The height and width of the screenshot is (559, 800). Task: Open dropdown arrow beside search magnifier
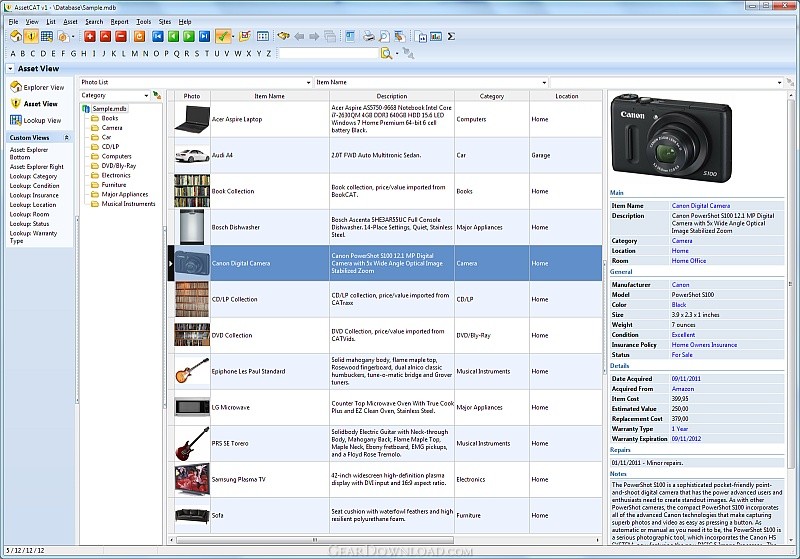point(396,53)
